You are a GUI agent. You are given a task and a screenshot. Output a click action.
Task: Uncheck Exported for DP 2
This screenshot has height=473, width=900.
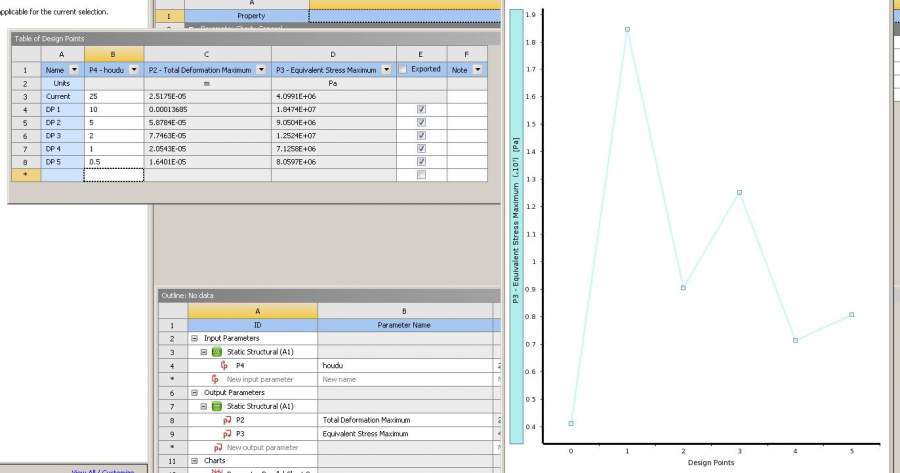click(x=421, y=122)
